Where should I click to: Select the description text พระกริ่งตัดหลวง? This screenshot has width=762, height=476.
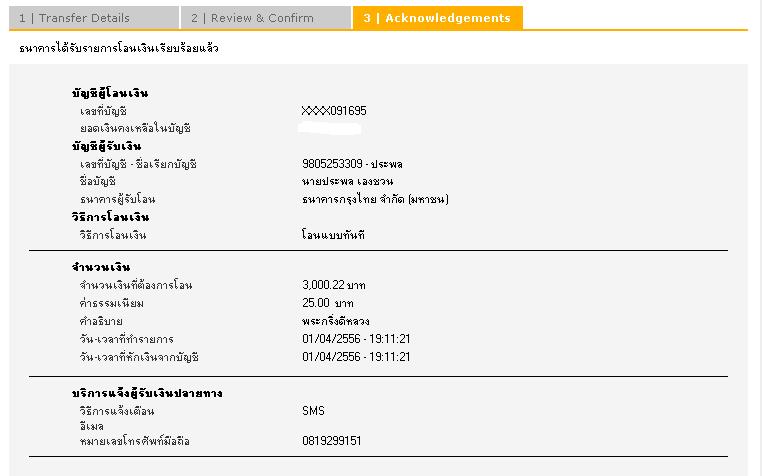click(x=335, y=322)
